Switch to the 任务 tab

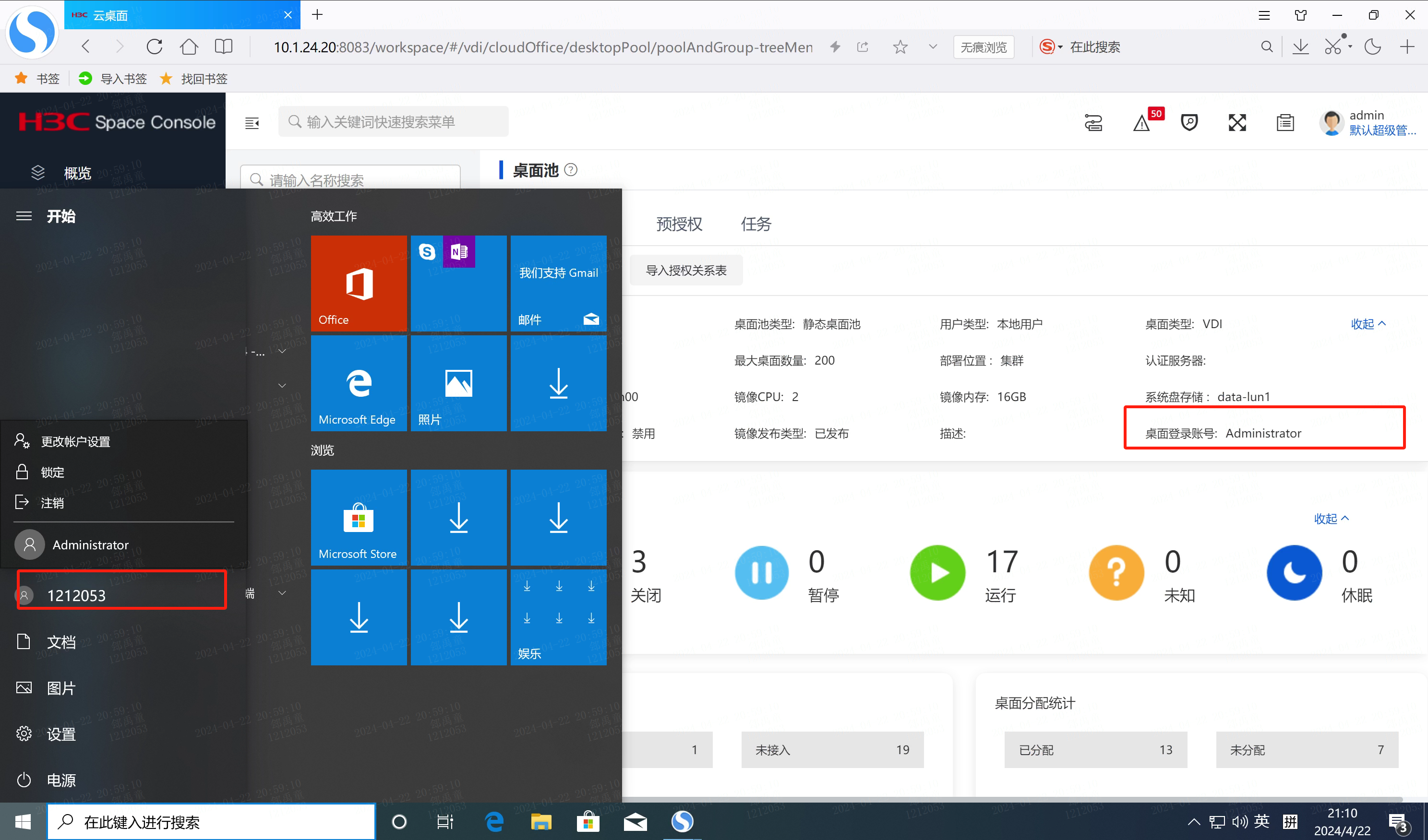coord(756,225)
